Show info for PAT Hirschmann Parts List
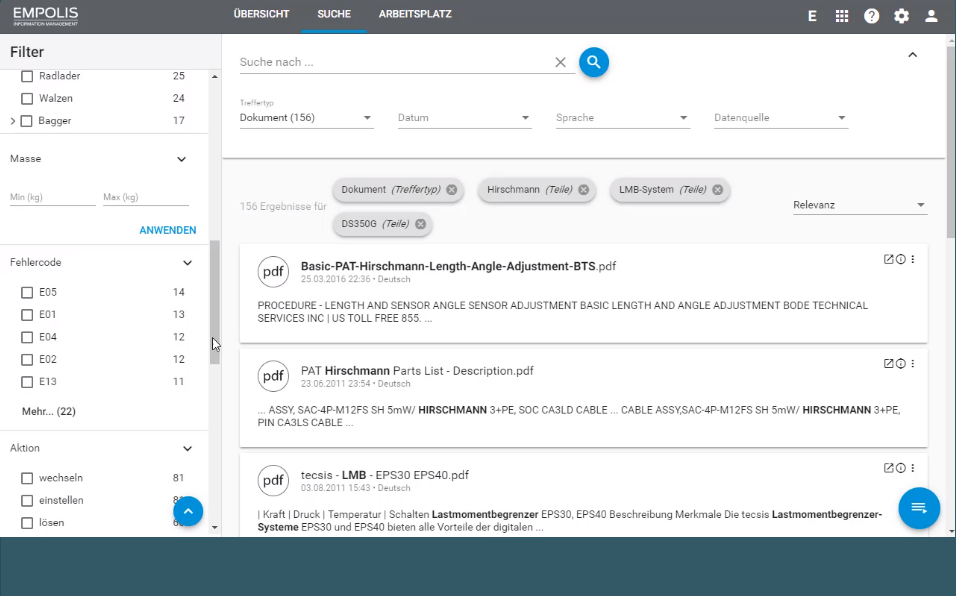956x596 pixels. pyautogui.click(x=901, y=364)
